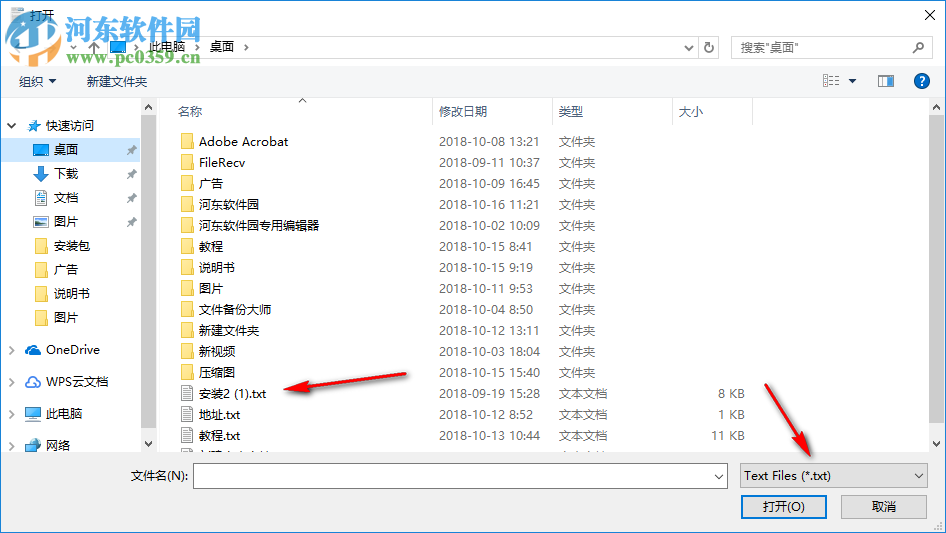Screen dimensions: 946x533
Task: Sort by 修改日期 column header
Action: pos(463,112)
